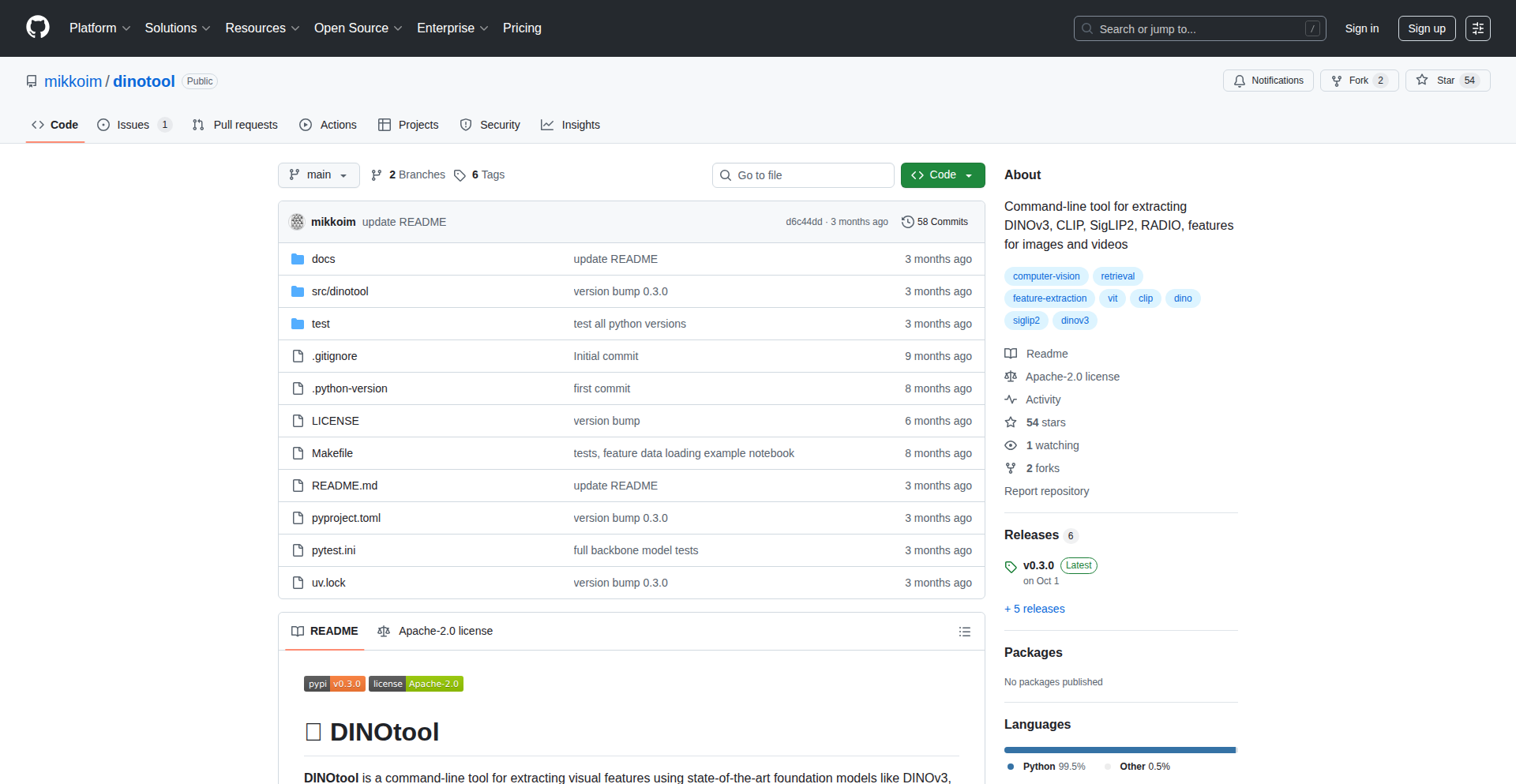This screenshot has width=1516, height=784.
Task: Click the LICENSE file icon
Action: click(x=298, y=421)
